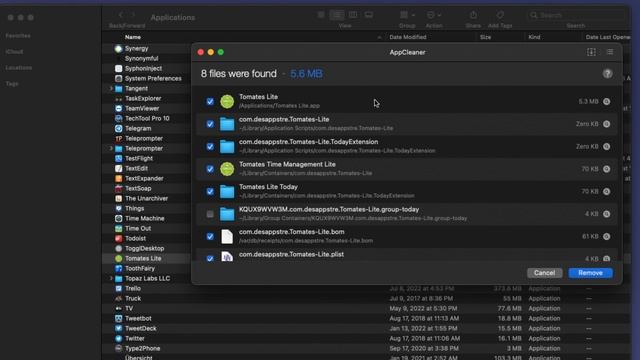Image resolution: width=640 pixels, height=360 pixels.
Task: Select Twitter in Finder list
Action: point(135,338)
